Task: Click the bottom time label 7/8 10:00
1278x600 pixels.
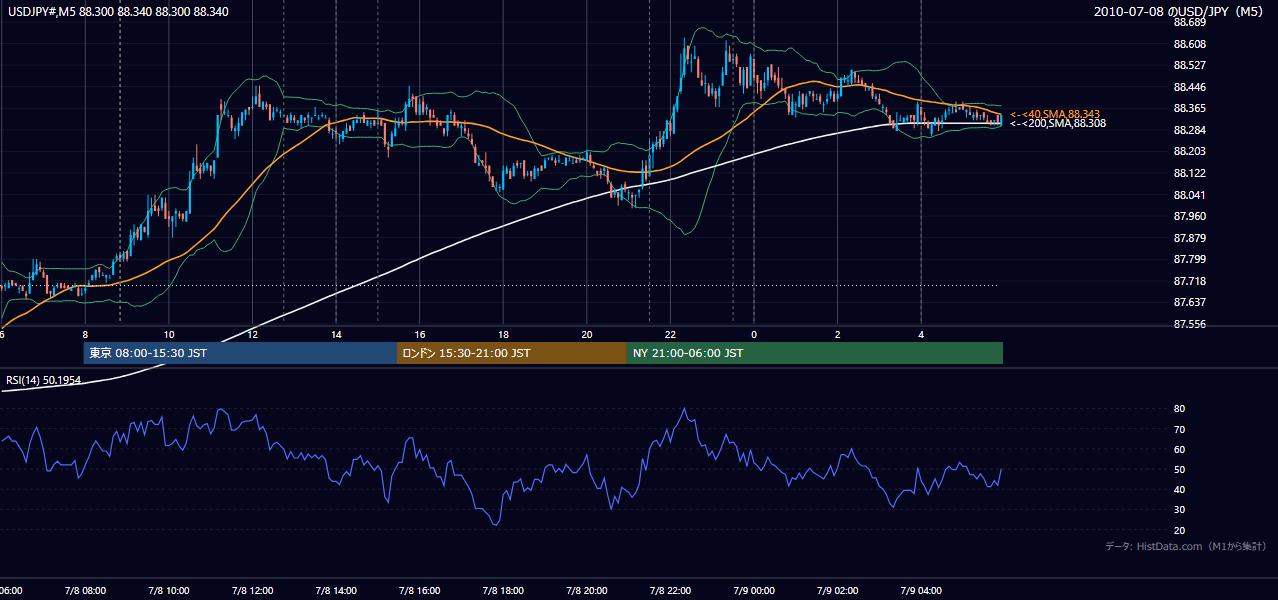Action: click(168, 590)
